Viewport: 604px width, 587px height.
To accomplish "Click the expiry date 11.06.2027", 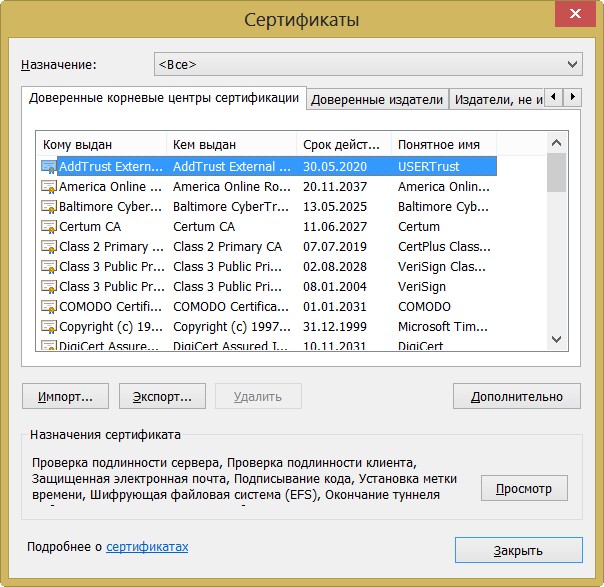I will (335, 227).
